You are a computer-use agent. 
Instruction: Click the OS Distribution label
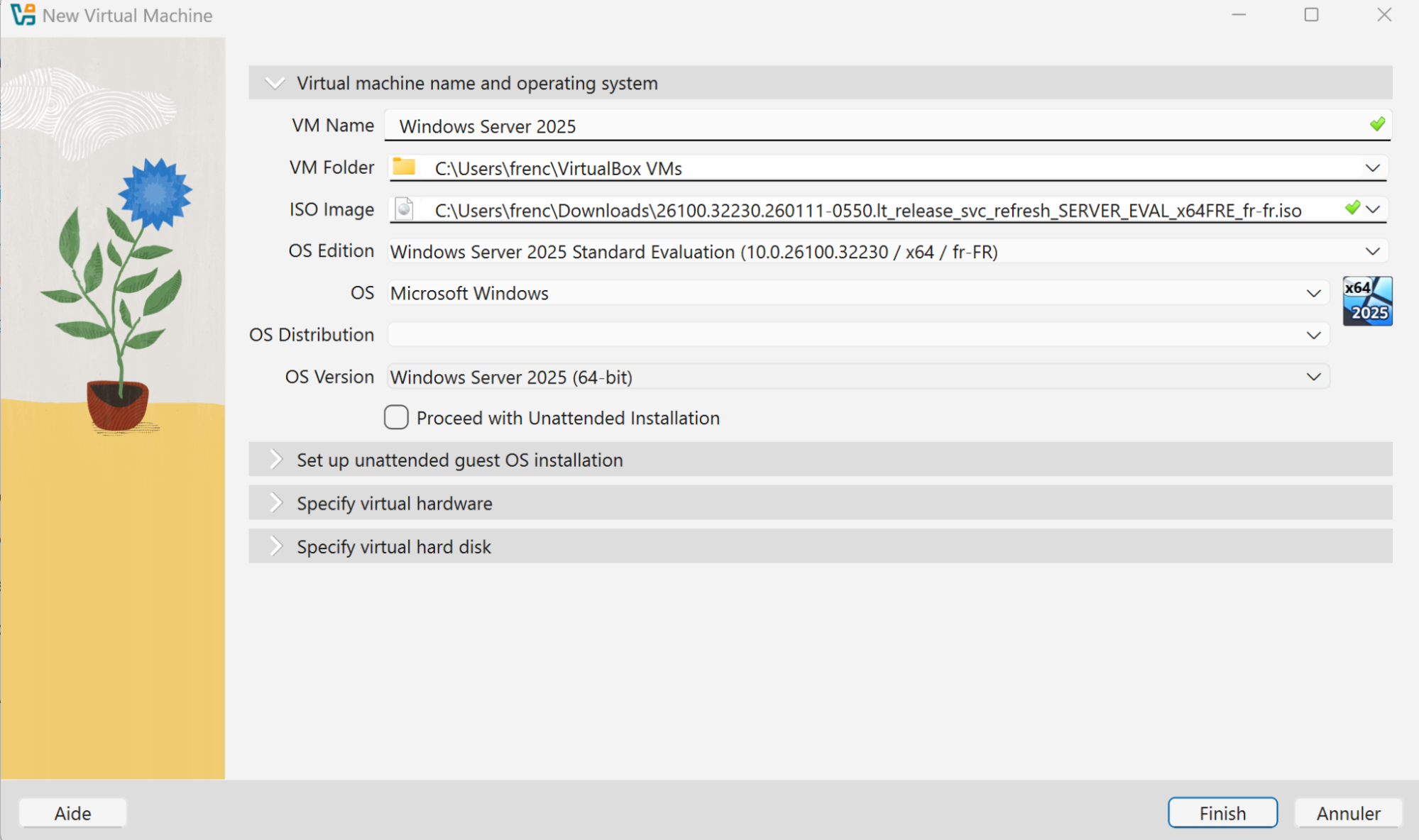pyautogui.click(x=312, y=334)
